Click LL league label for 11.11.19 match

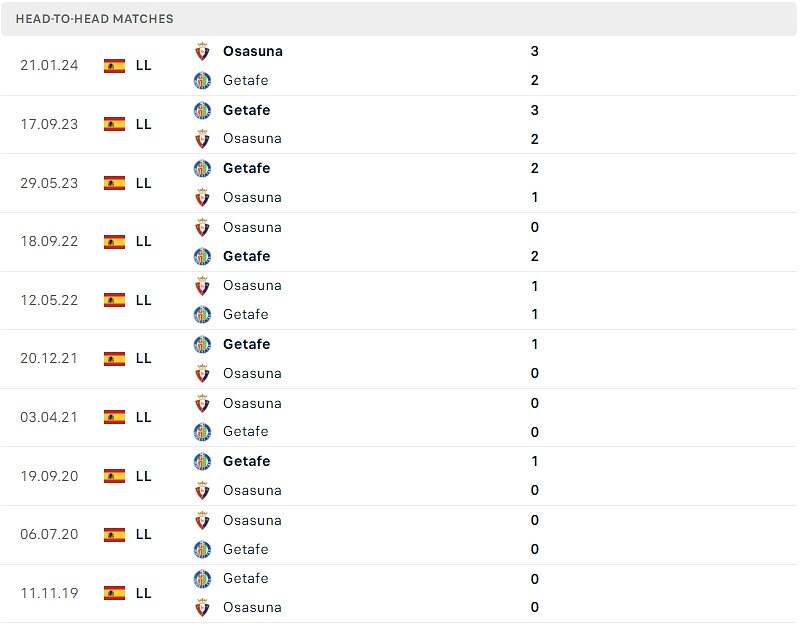click(143, 593)
